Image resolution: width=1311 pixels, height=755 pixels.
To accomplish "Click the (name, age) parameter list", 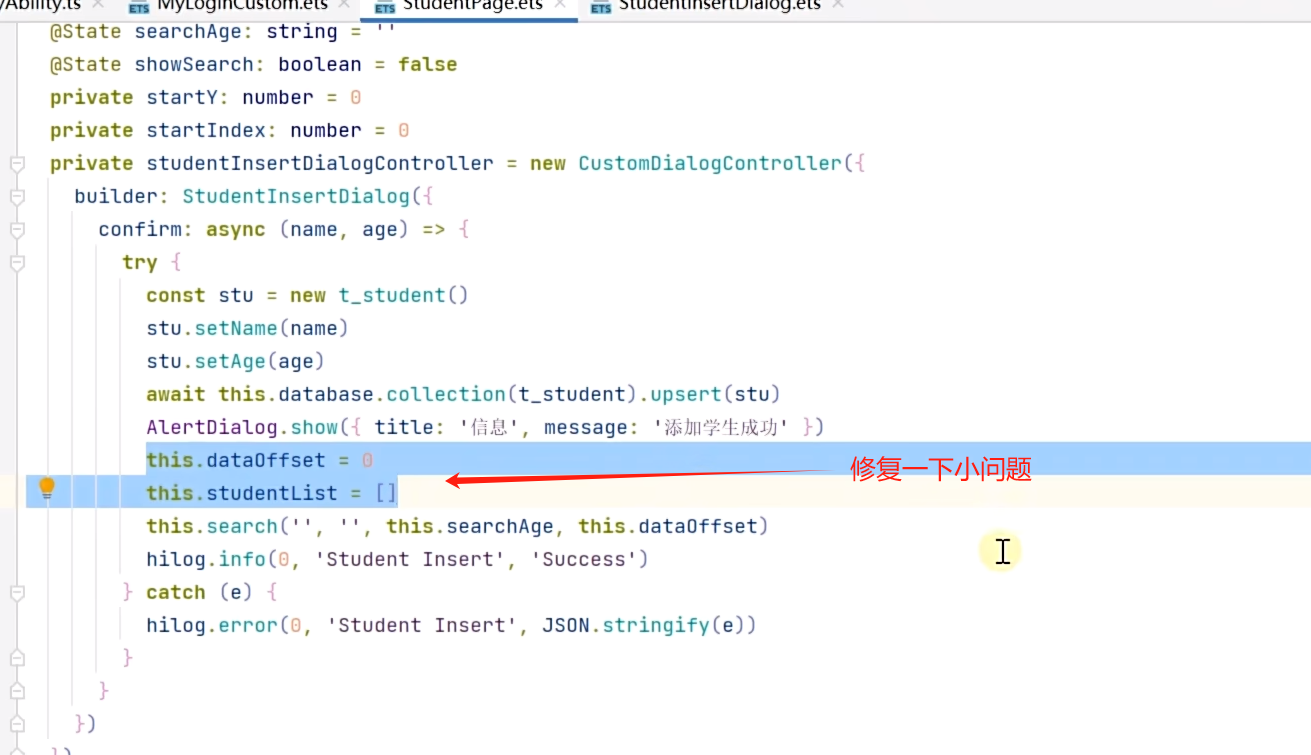I will tap(344, 229).
